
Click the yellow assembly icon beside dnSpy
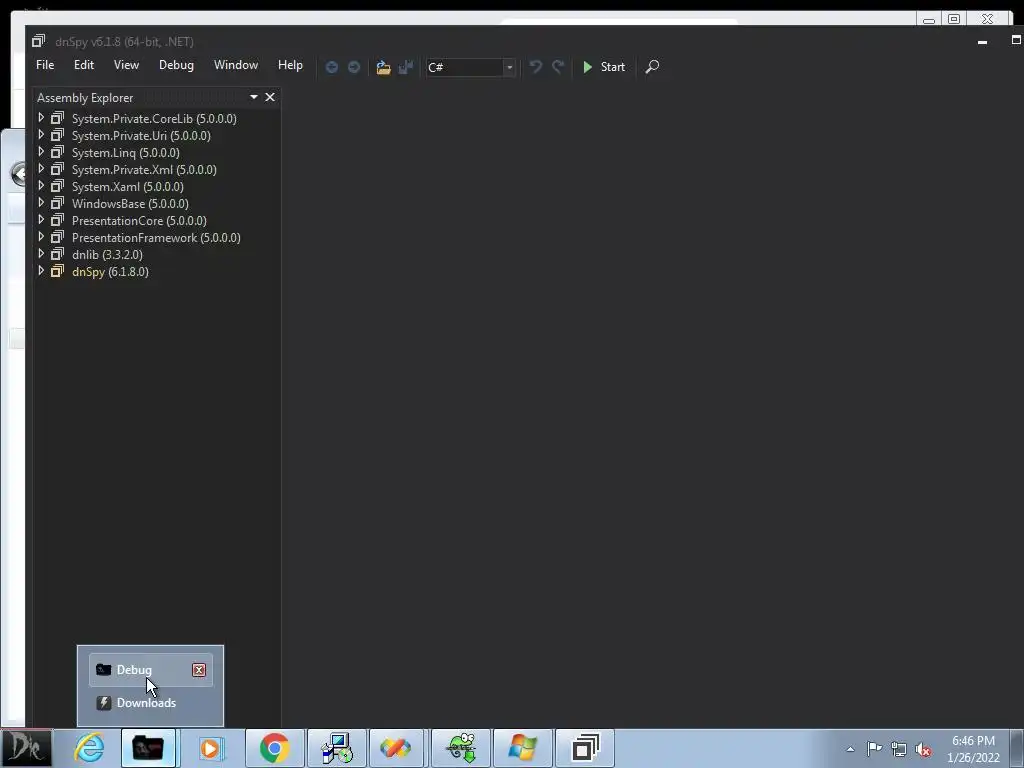(x=57, y=271)
